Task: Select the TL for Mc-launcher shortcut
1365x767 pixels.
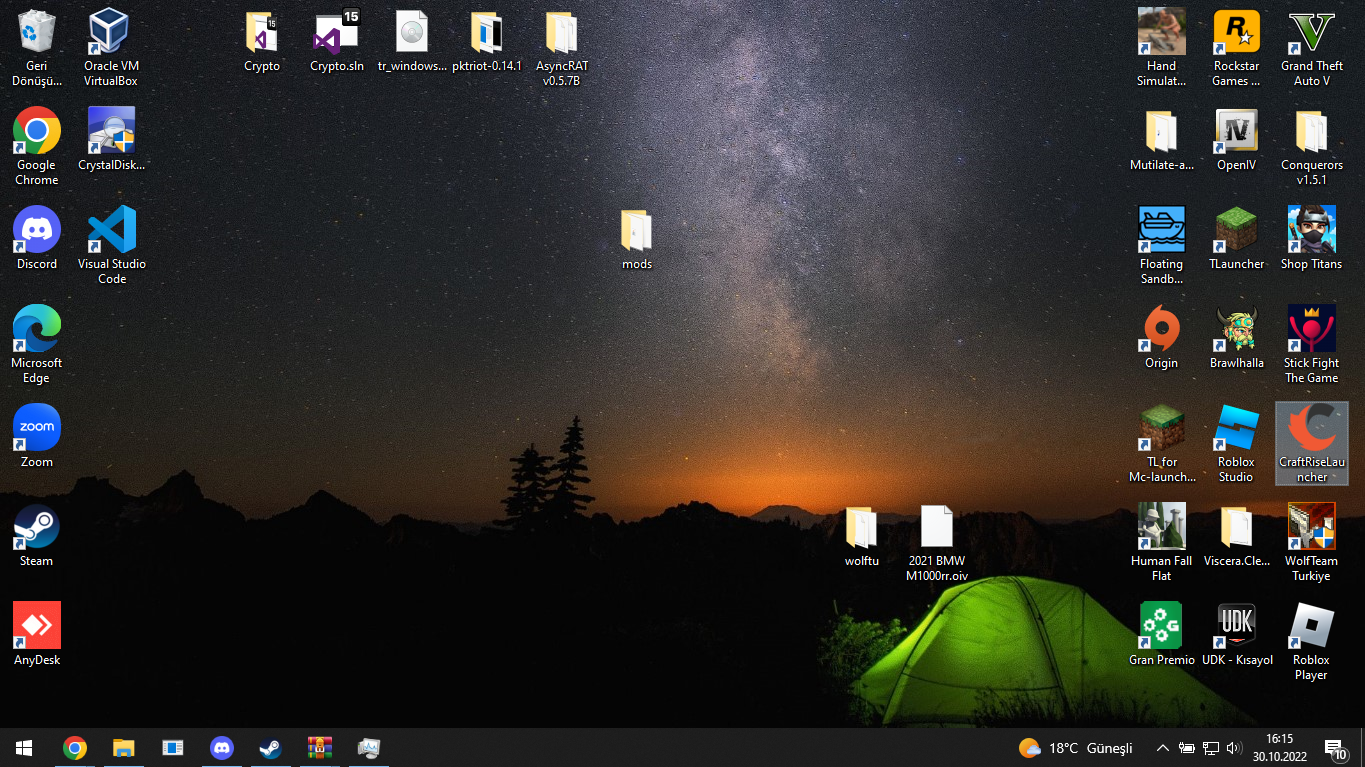Action: [x=1161, y=443]
